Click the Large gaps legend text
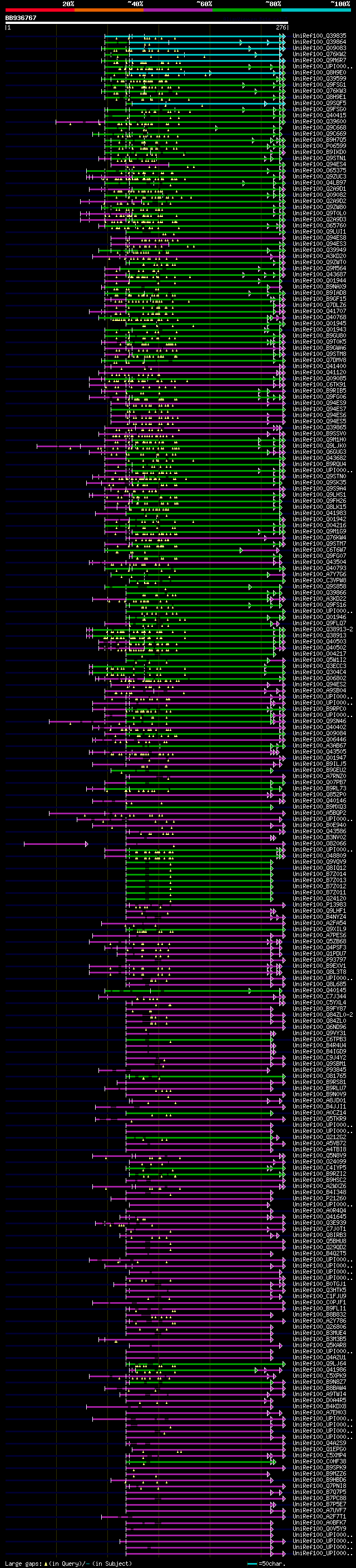 click(68, 1564)
